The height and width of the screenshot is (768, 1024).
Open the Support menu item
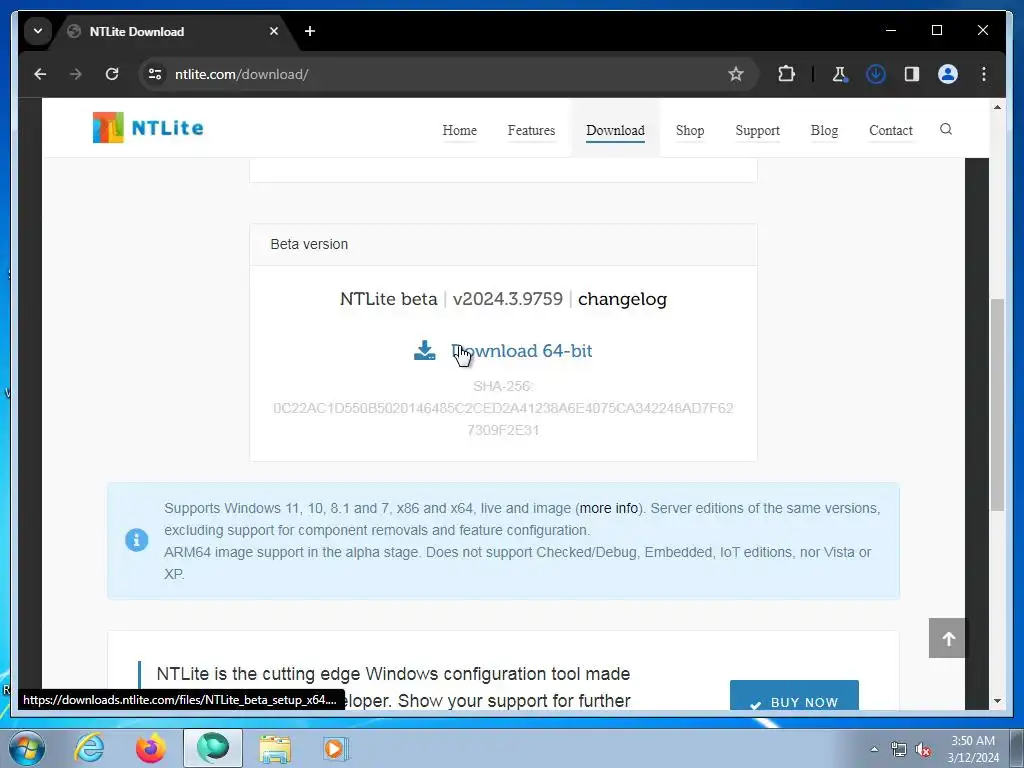pyautogui.click(x=758, y=130)
